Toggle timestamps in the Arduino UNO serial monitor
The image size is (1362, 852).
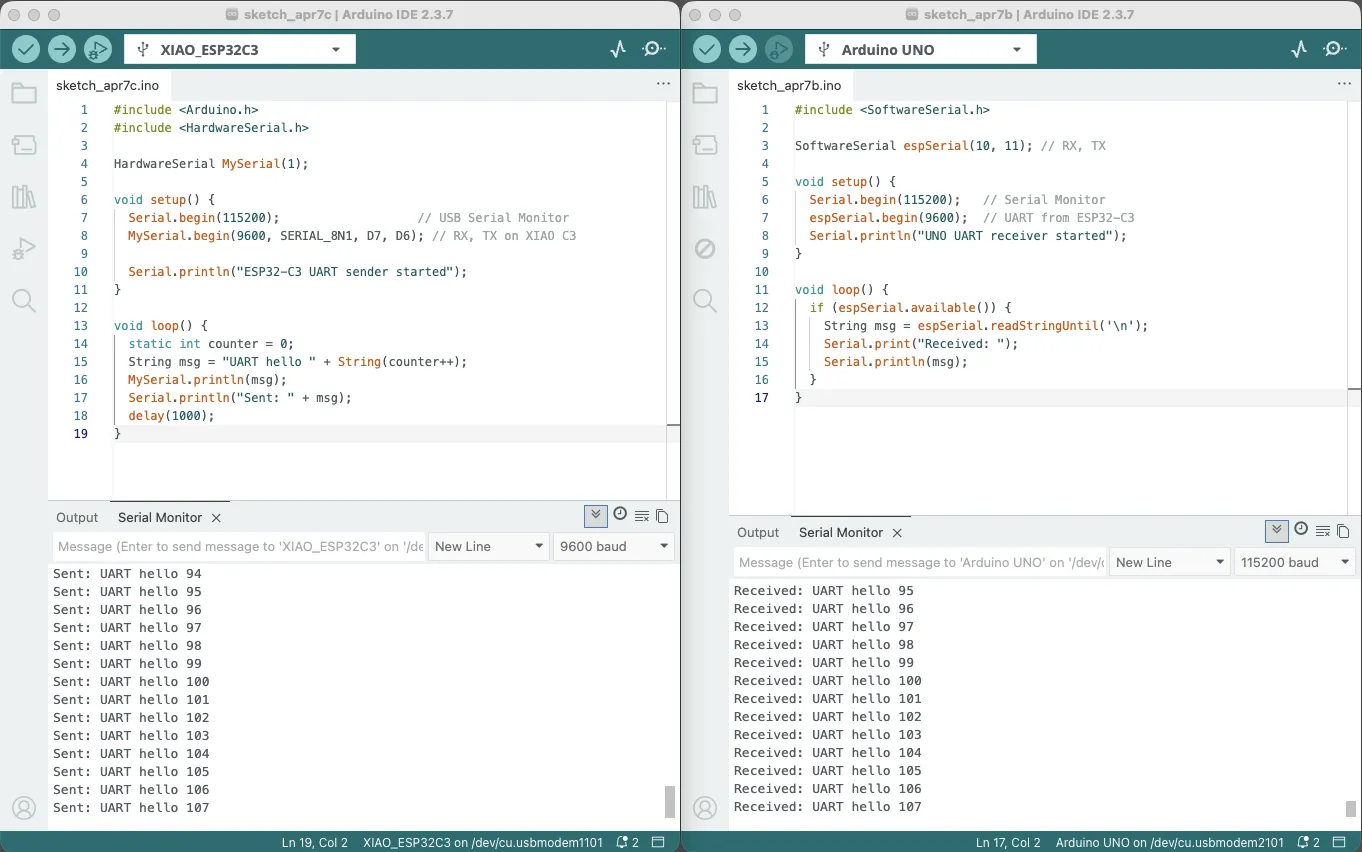(x=1301, y=530)
